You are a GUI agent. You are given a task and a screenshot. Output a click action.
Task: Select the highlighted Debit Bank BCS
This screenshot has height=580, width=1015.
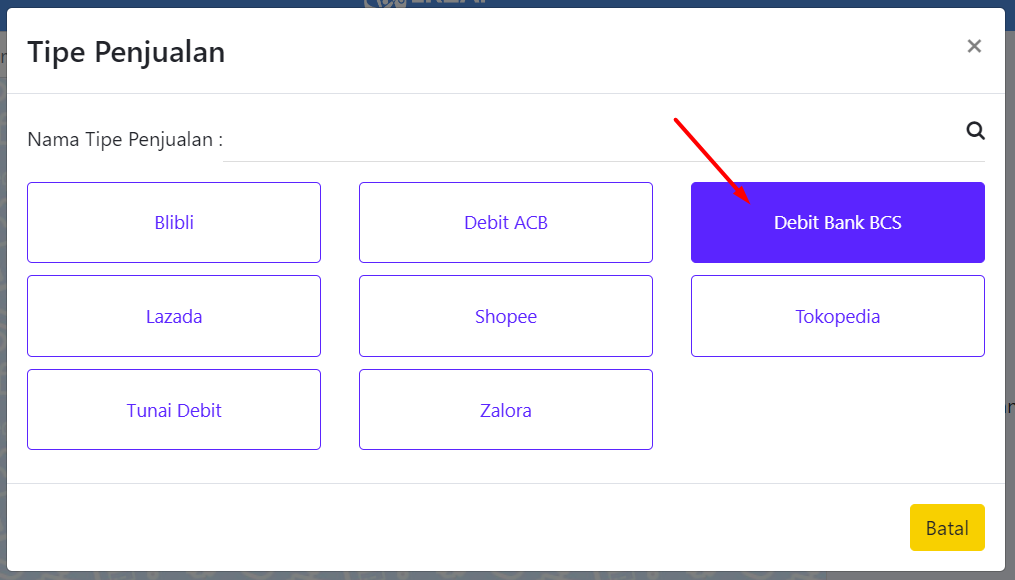838,223
